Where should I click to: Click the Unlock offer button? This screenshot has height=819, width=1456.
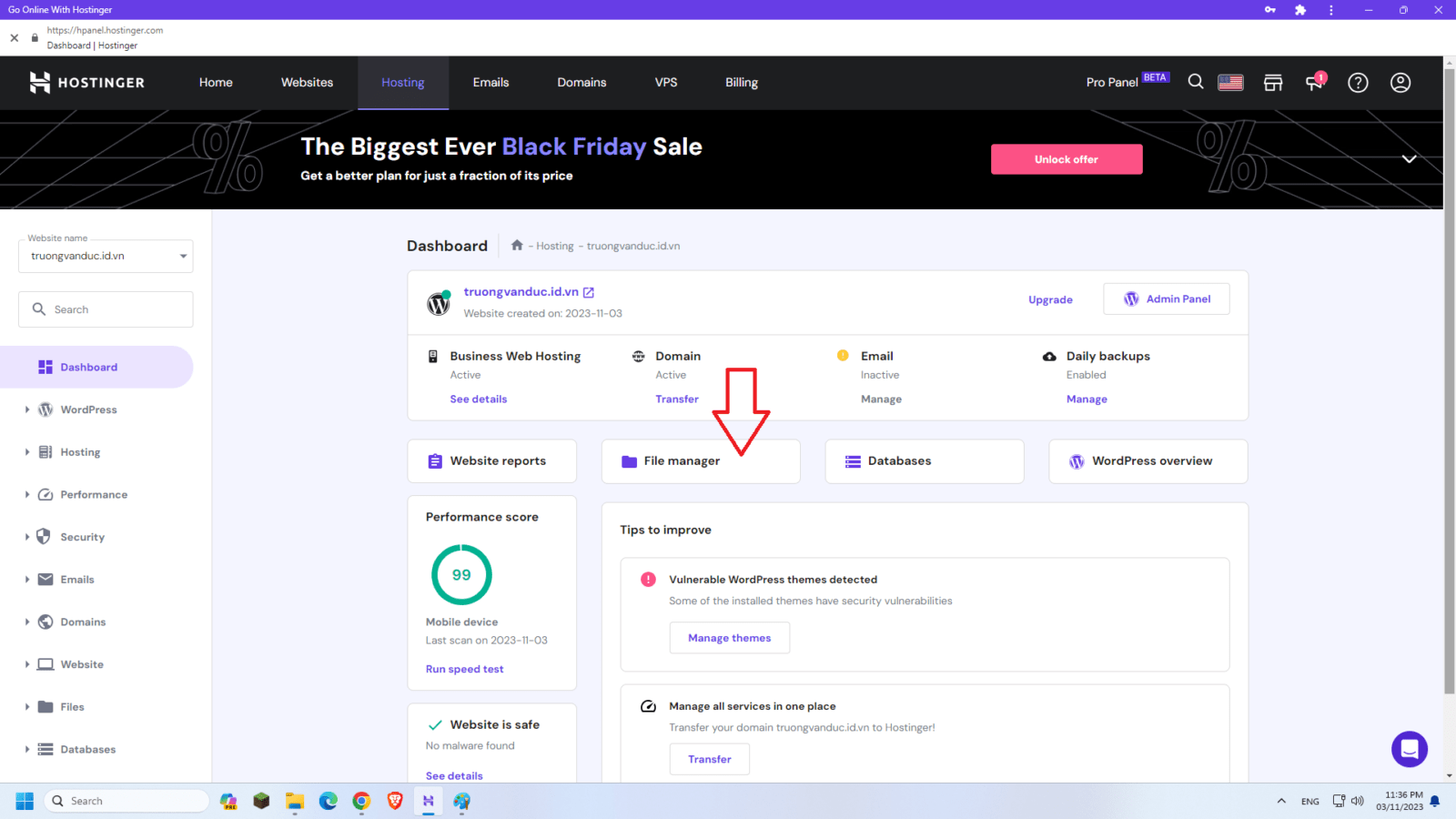point(1066,158)
